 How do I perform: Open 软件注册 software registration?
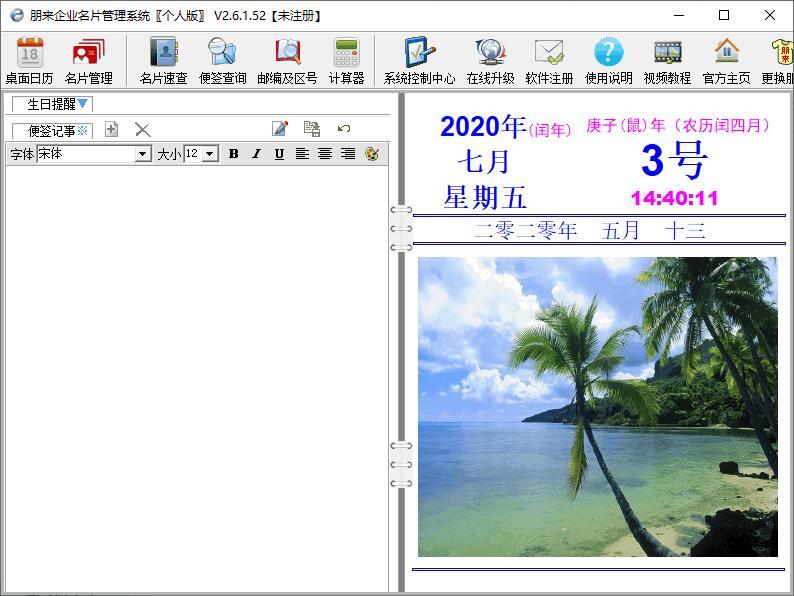[549, 60]
